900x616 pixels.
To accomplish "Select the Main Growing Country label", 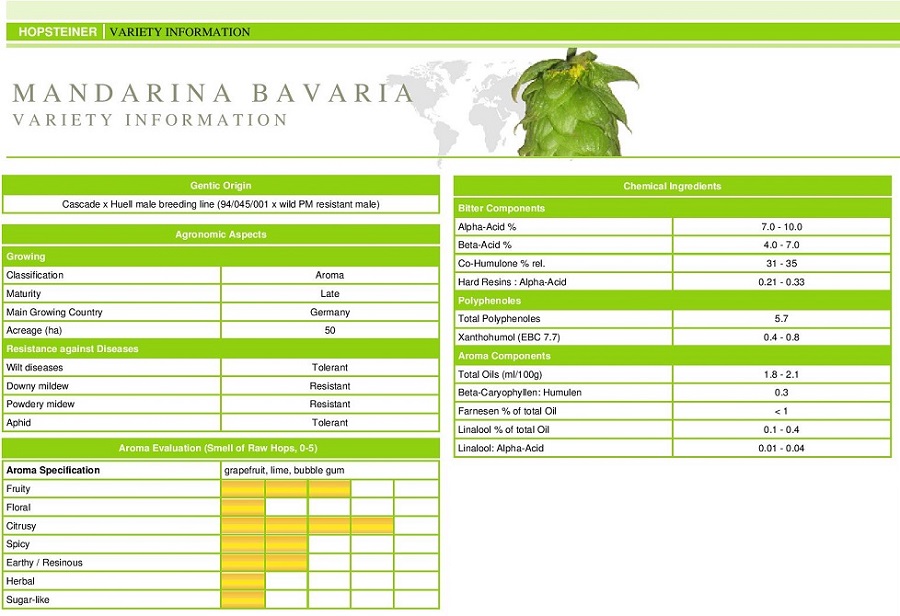I will coord(55,312).
